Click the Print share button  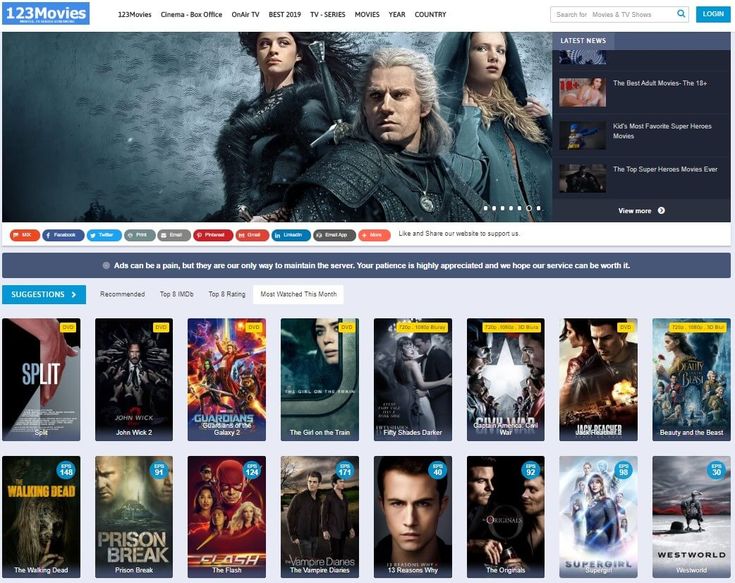coord(140,235)
